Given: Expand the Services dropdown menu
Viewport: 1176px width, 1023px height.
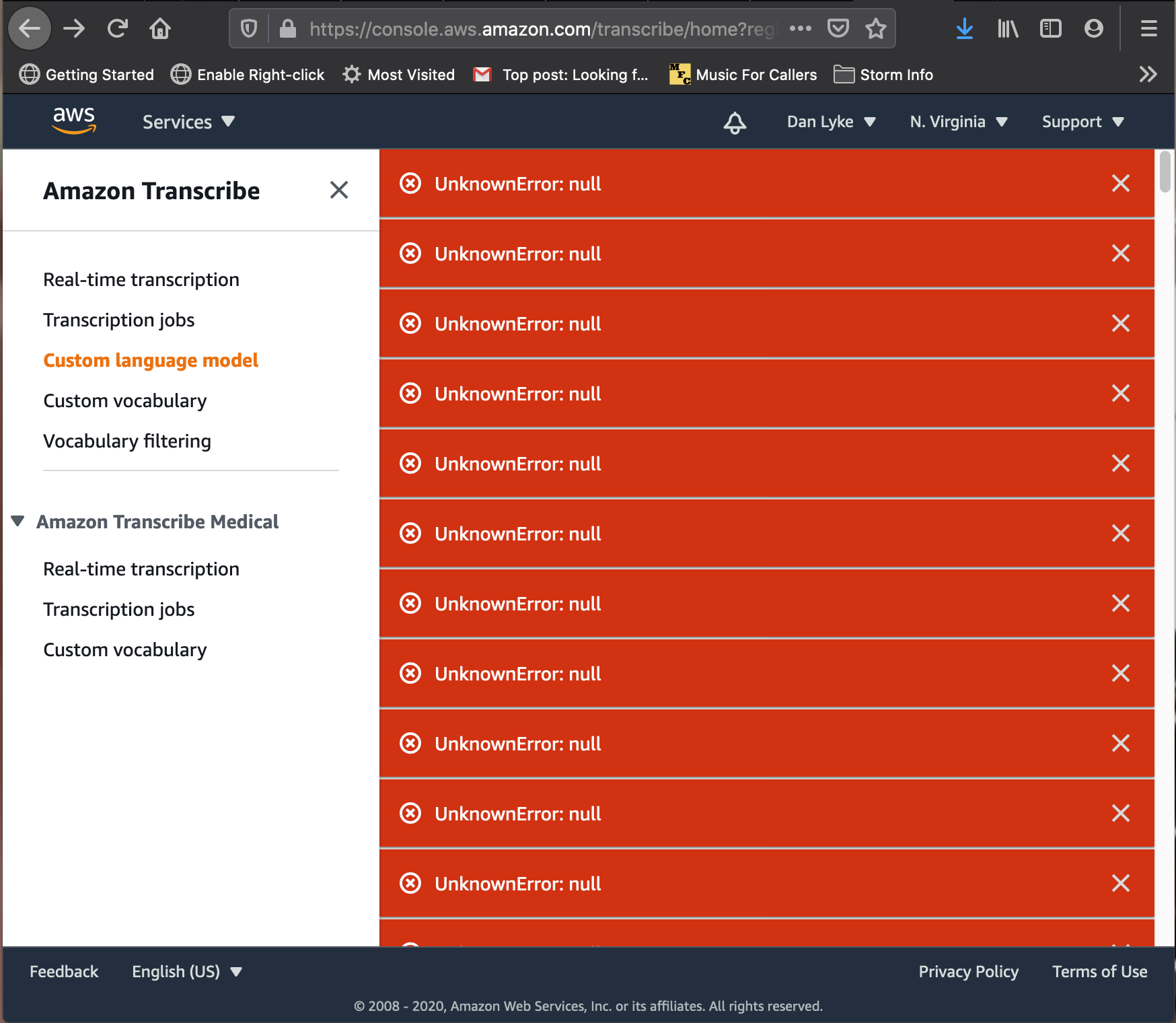Looking at the screenshot, I should (188, 122).
